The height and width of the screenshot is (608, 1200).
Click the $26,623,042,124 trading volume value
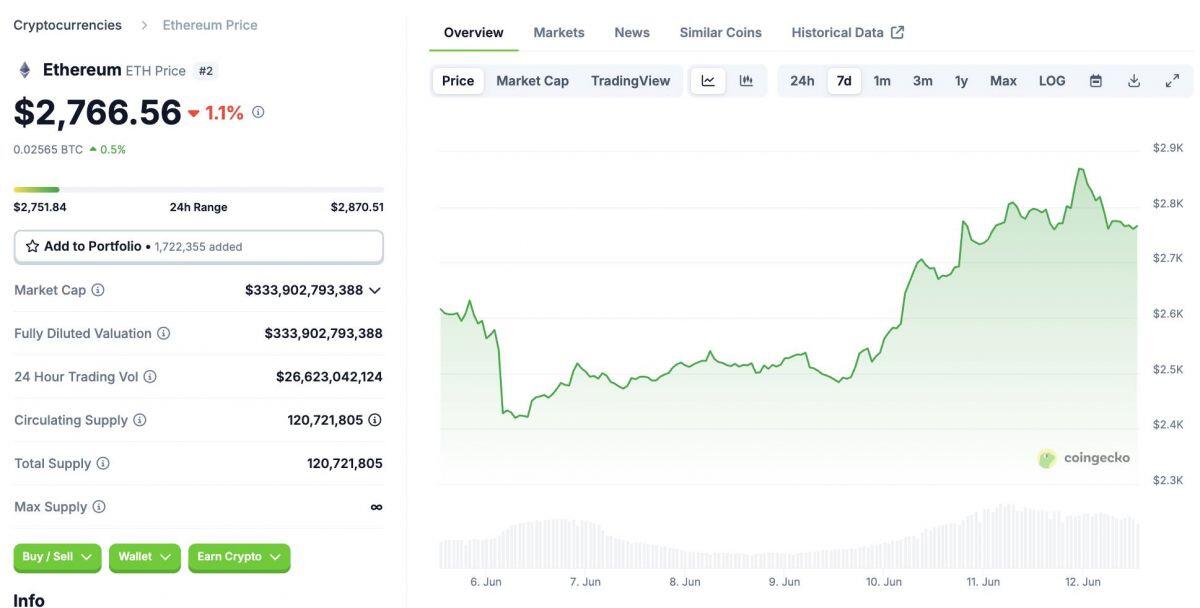click(x=329, y=377)
